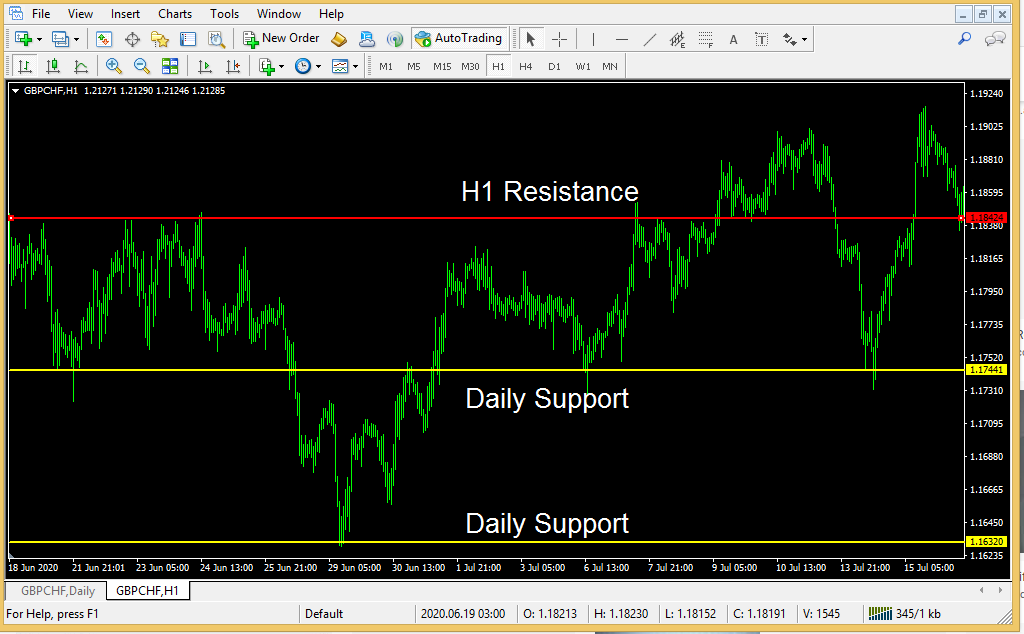The width and height of the screenshot is (1024, 634).
Task: Enable the chart auto scroll icon
Action: (205, 66)
